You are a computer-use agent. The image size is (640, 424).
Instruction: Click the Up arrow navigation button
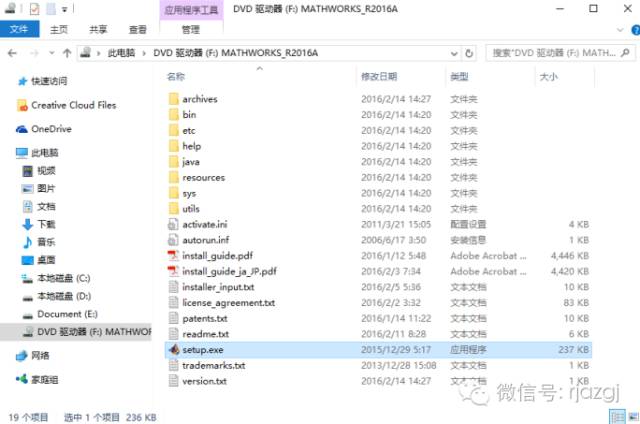(66, 51)
